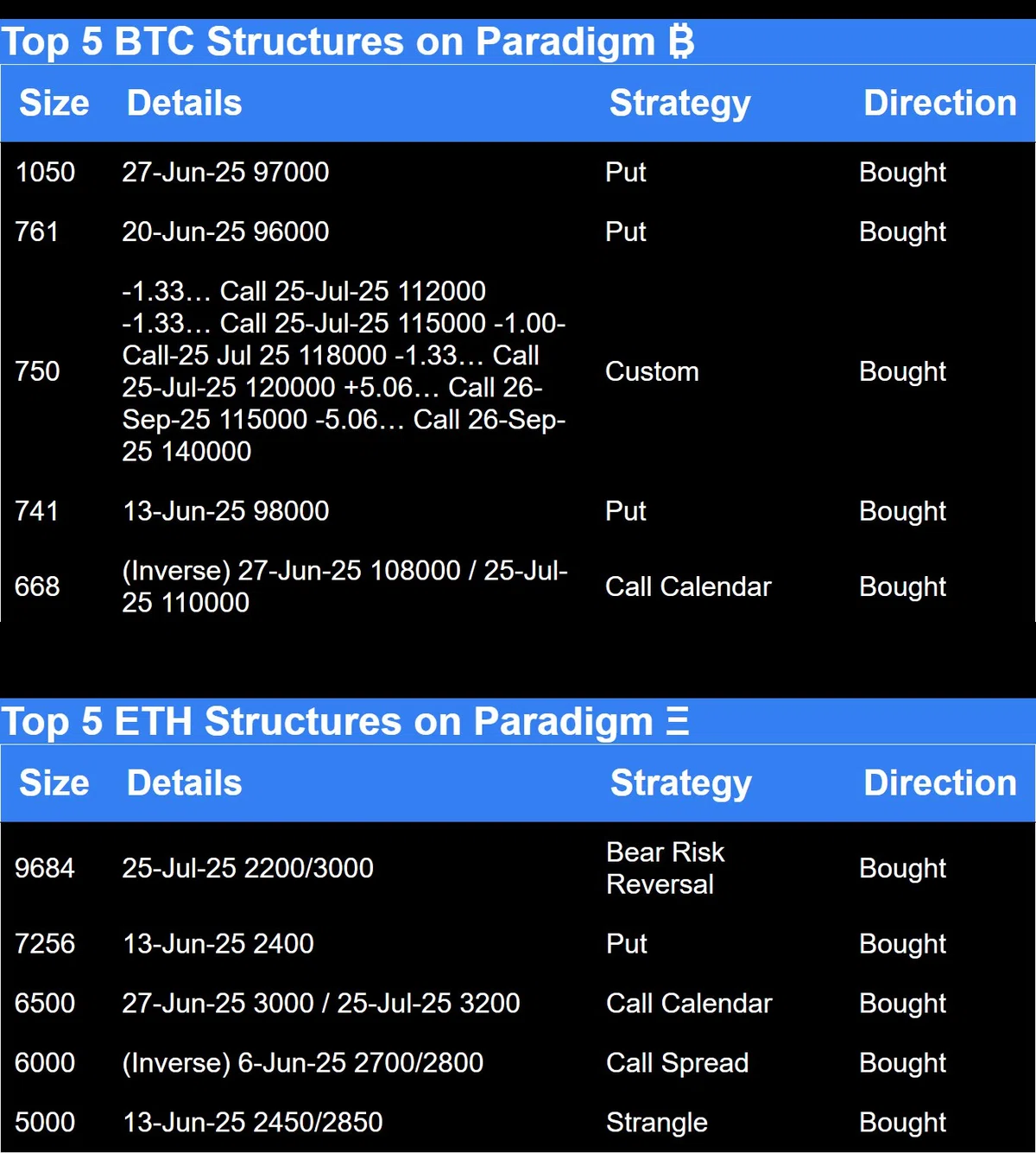This screenshot has width=1036, height=1153.
Task: Select the BTC size value 741
Action: coord(36,510)
